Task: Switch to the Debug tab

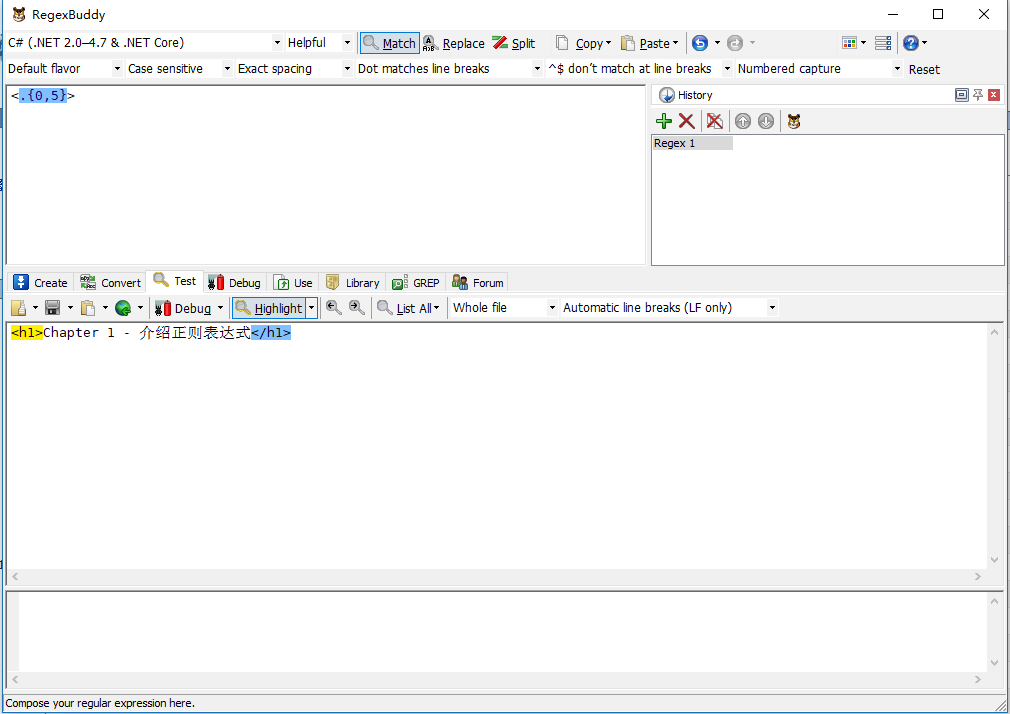Action: [x=234, y=282]
